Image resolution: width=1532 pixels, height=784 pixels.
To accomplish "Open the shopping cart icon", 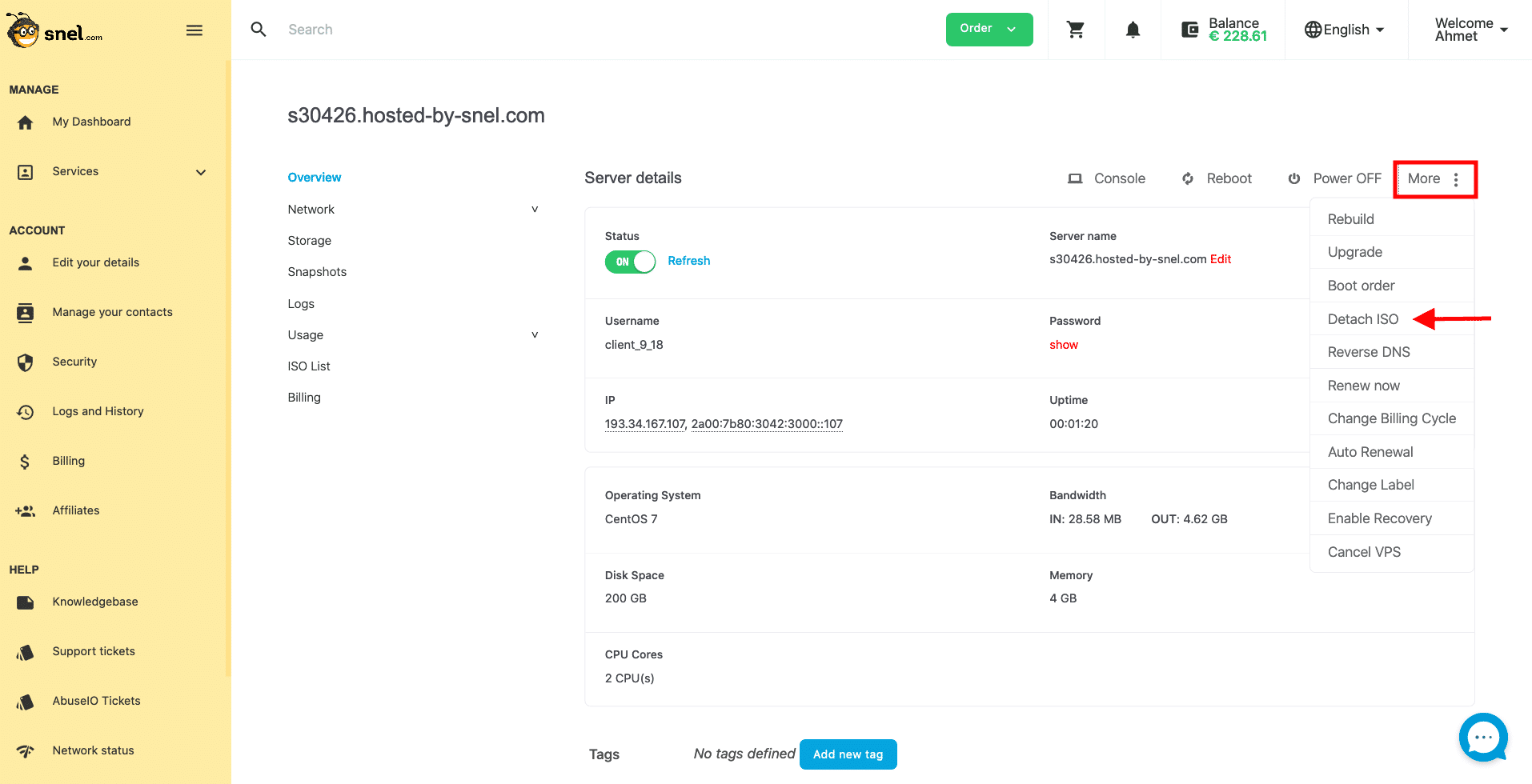I will (1076, 30).
